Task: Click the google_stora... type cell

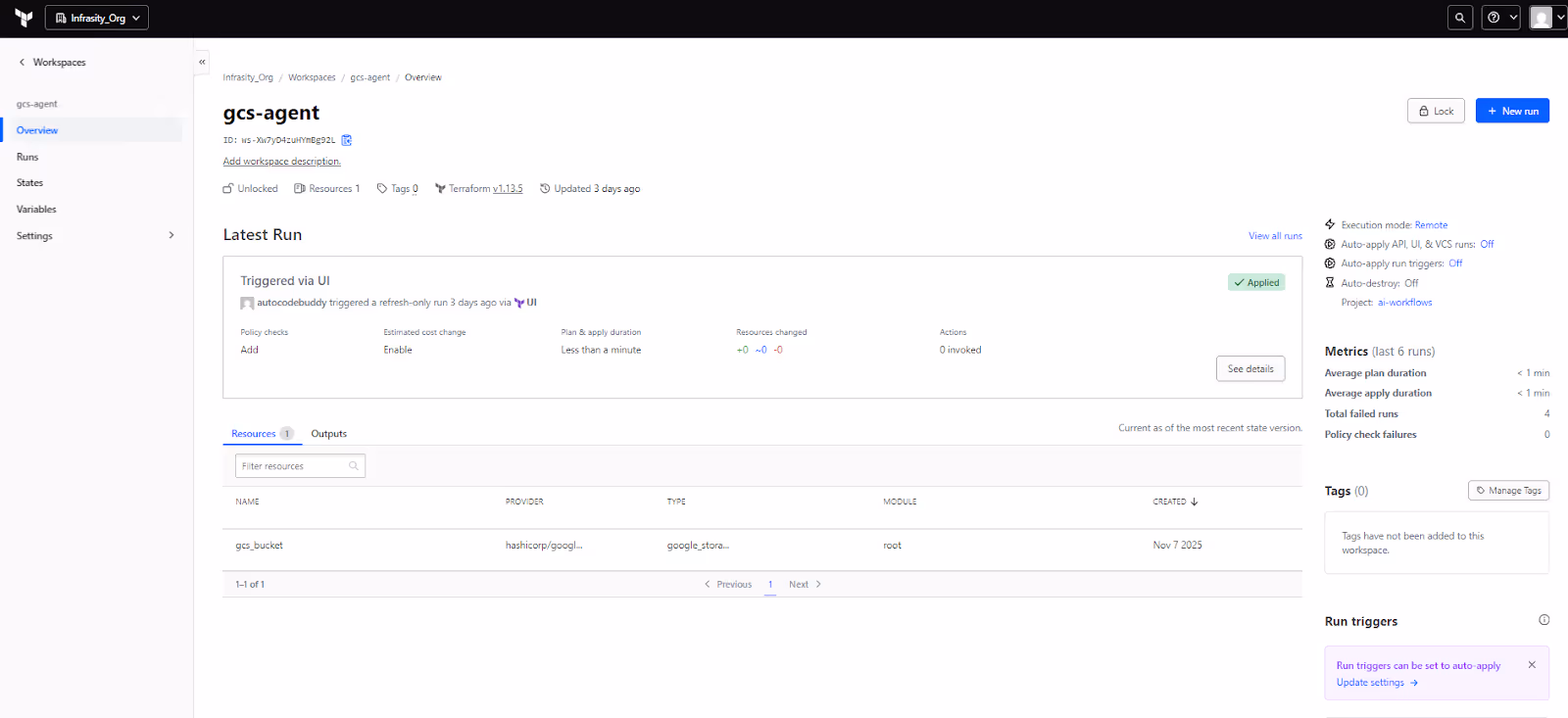Action: tap(698, 546)
